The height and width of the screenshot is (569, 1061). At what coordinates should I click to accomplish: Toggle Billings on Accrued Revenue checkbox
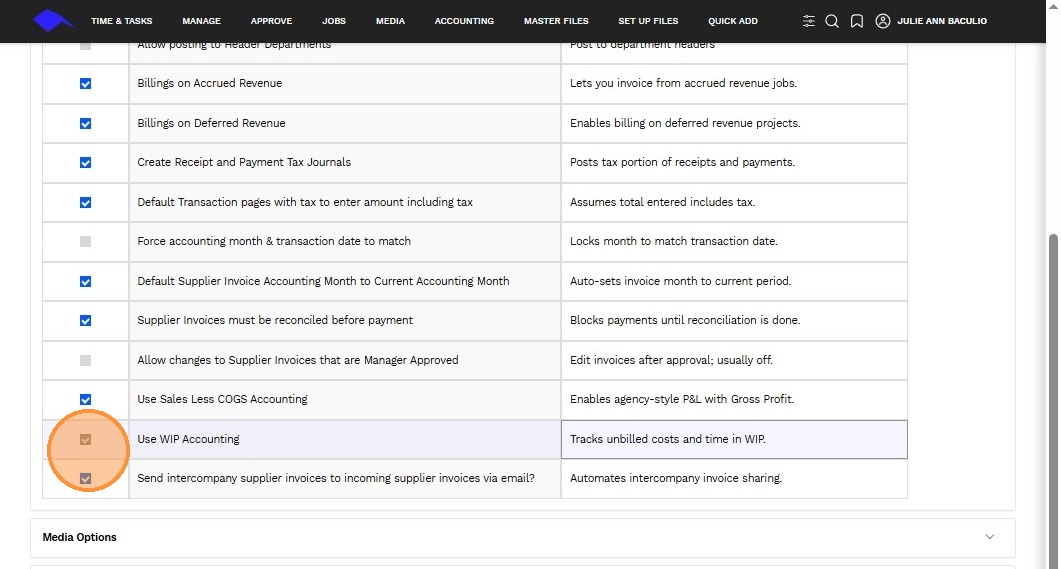[x=85, y=84]
